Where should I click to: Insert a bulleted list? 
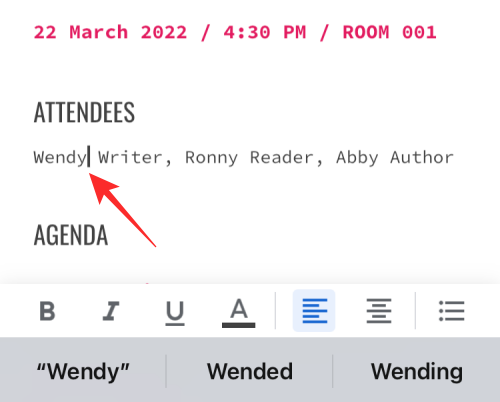452,311
